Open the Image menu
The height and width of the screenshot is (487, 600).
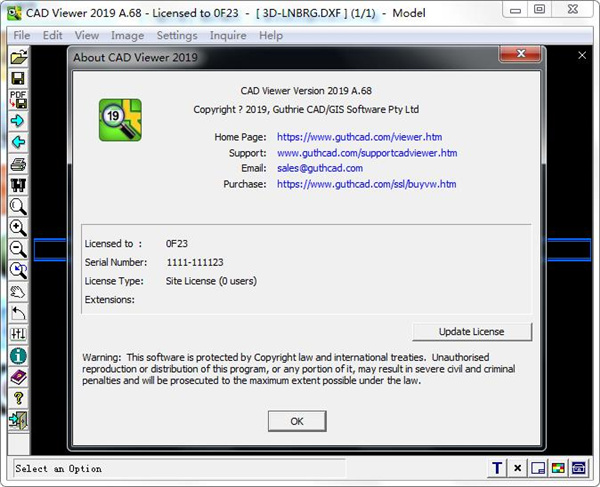click(127, 36)
